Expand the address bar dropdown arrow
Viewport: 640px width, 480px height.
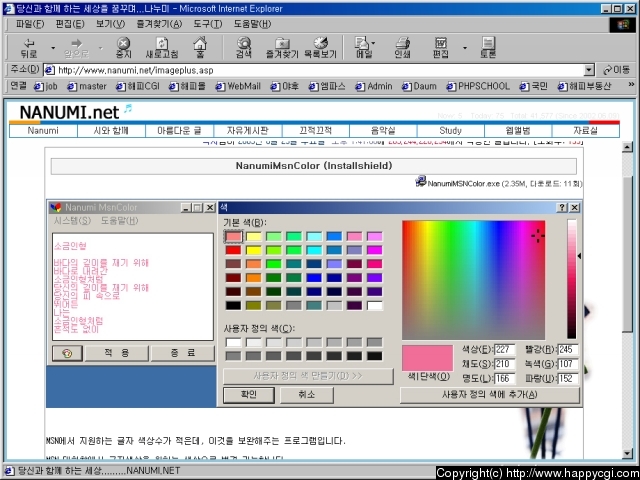[x=589, y=70]
